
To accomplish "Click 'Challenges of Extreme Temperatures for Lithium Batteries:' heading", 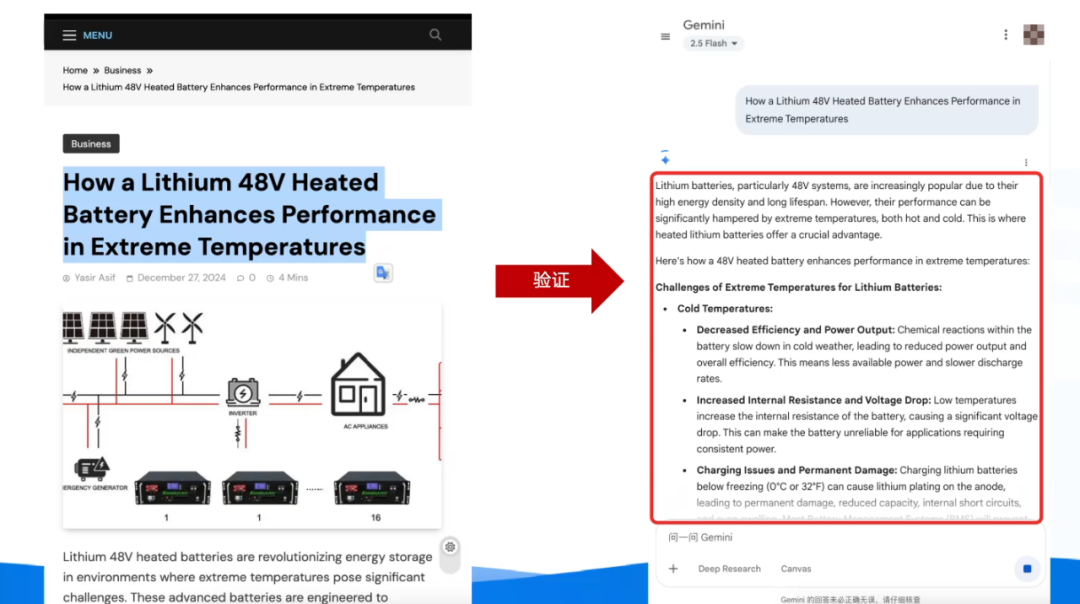I will [x=798, y=287].
